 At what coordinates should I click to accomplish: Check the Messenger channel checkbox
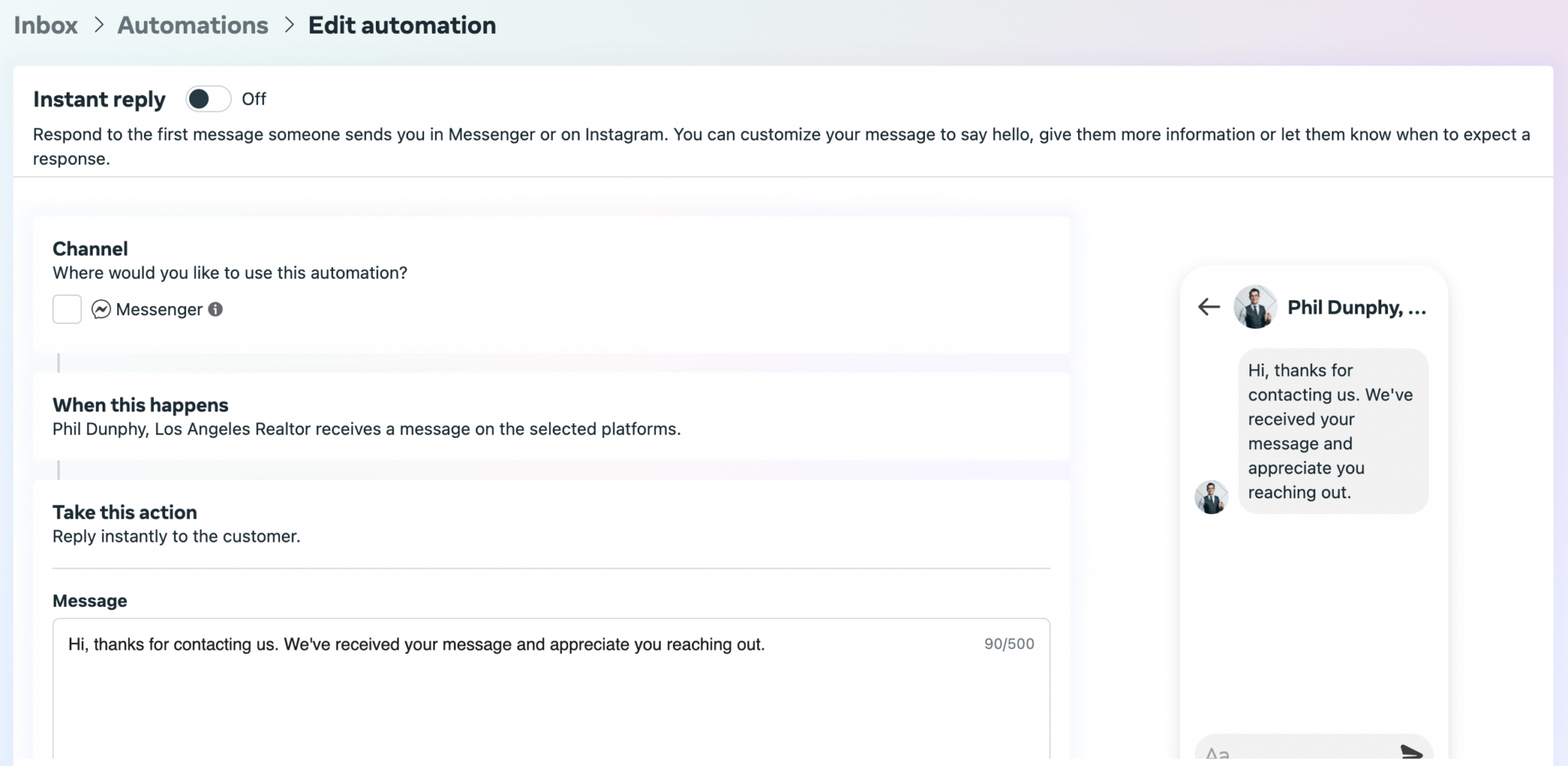(x=67, y=309)
